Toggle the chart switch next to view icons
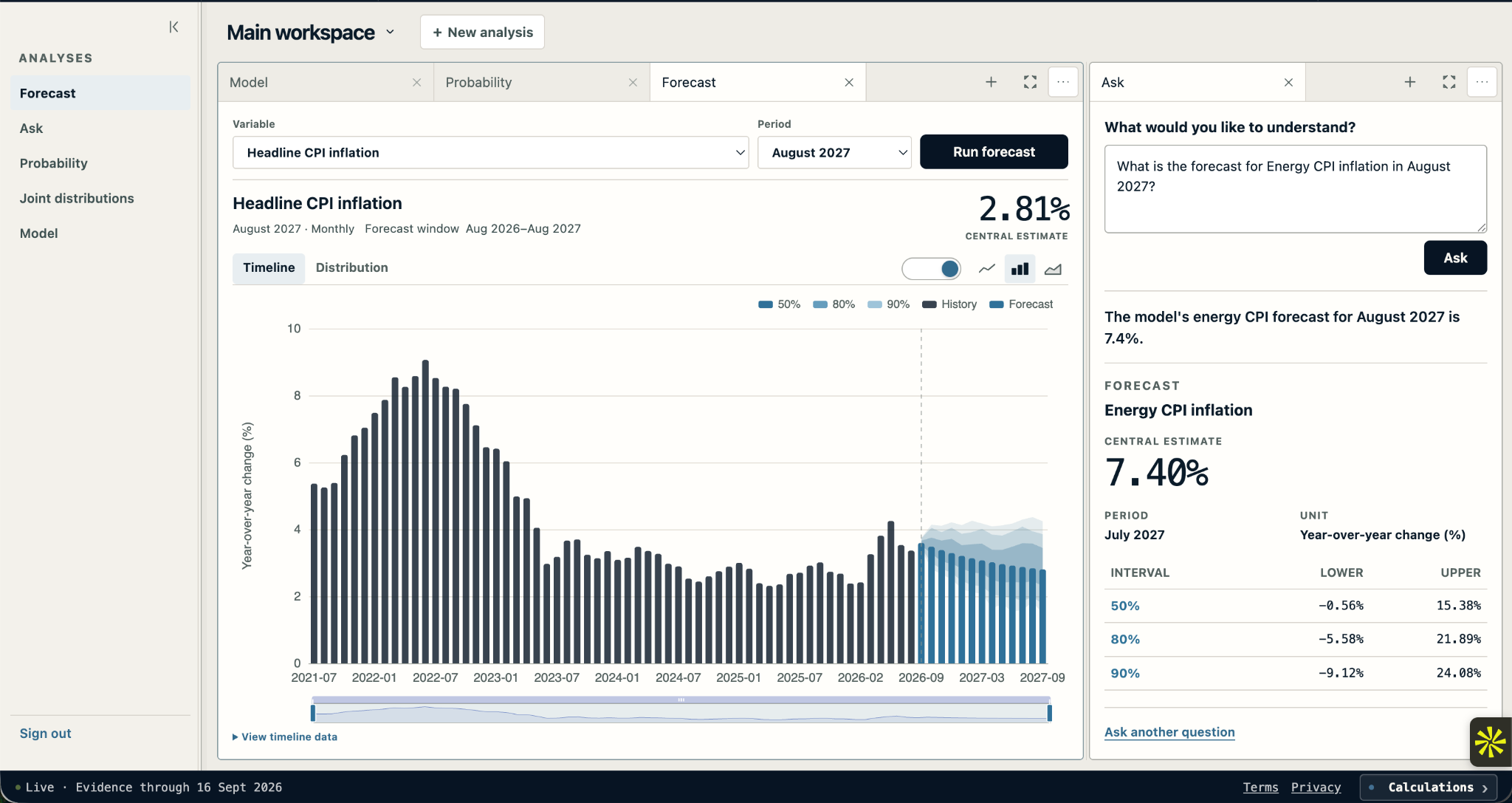Image resolution: width=1512 pixels, height=803 pixels. tap(932, 269)
